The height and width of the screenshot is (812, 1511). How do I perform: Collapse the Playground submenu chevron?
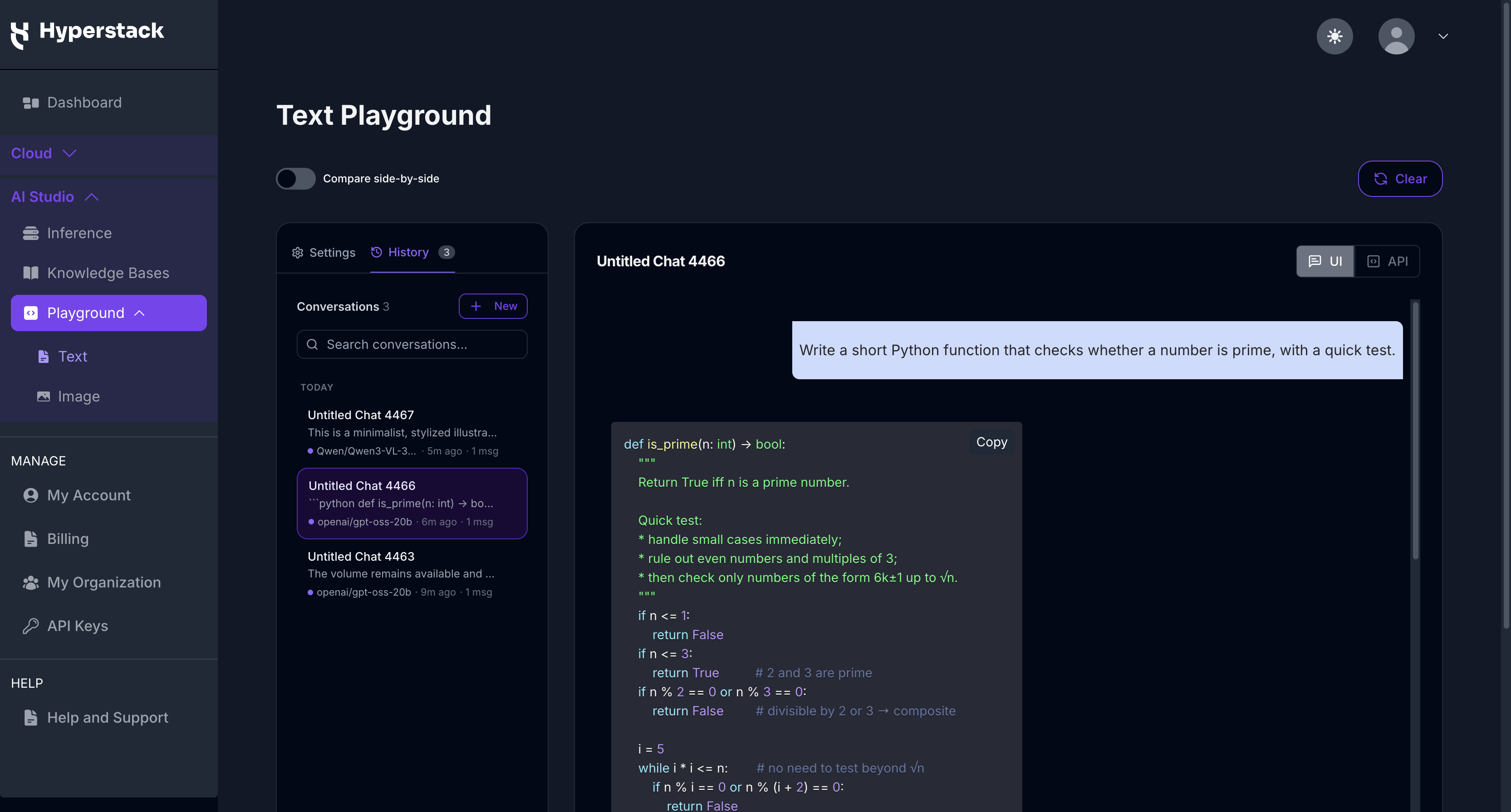(x=140, y=313)
